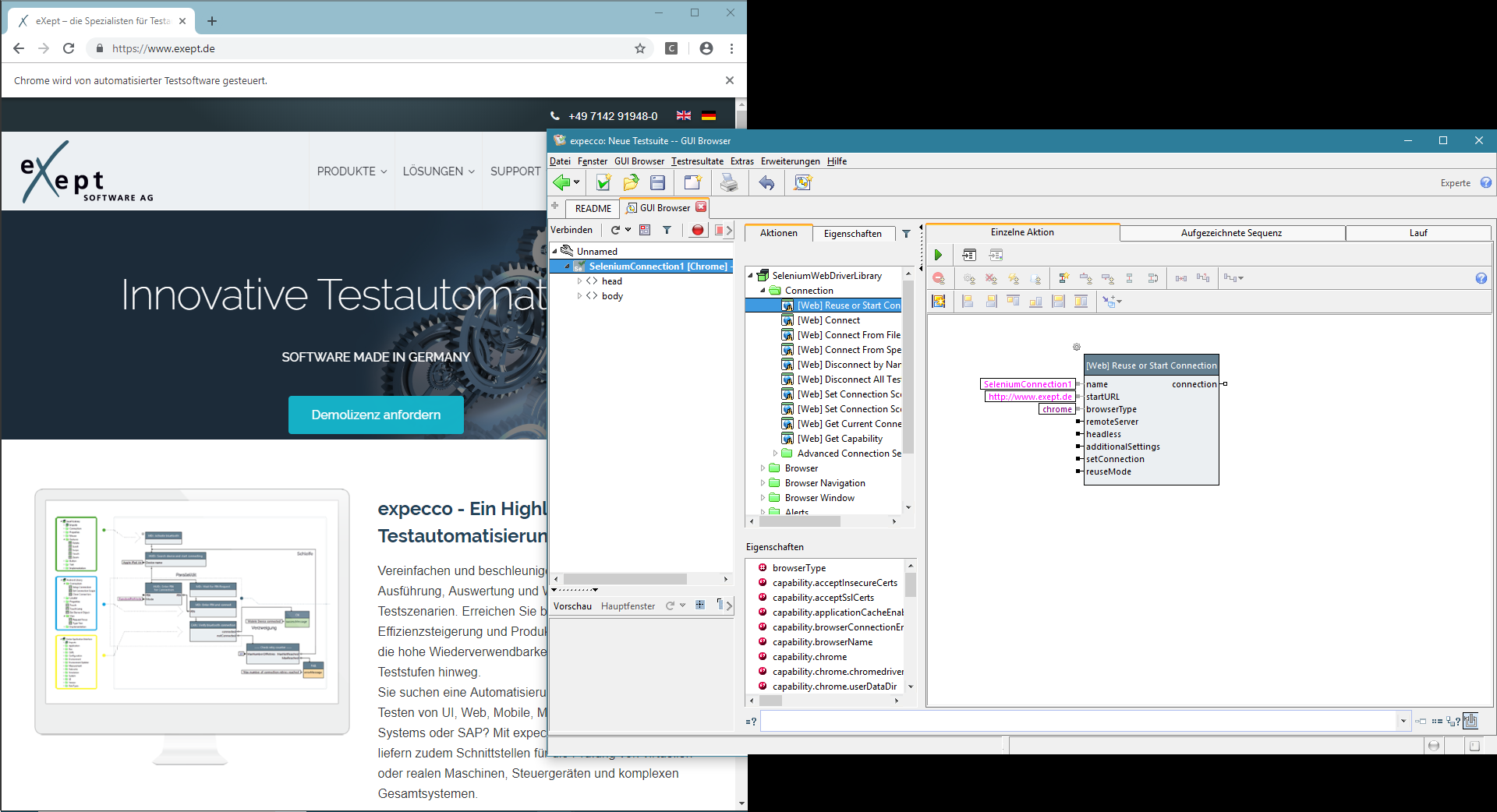Click the new window icon with star

[693, 182]
